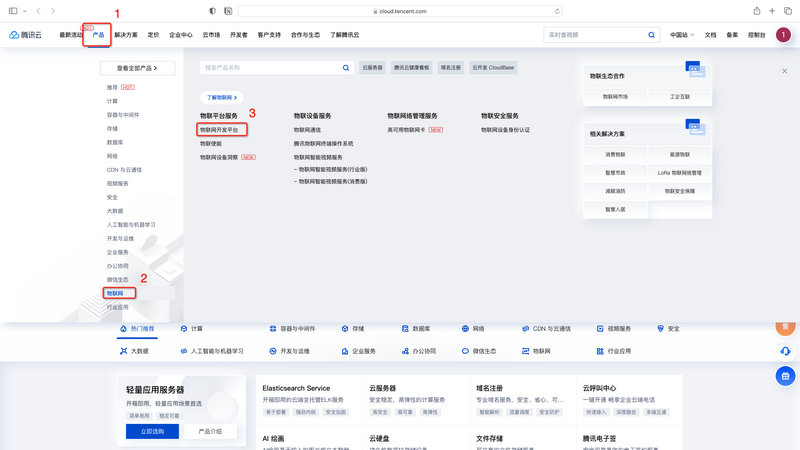The width and height of the screenshot is (800, 450).
Task: Click the 存储 category icon in bottom bar
Action: click(x=345, y=329)
